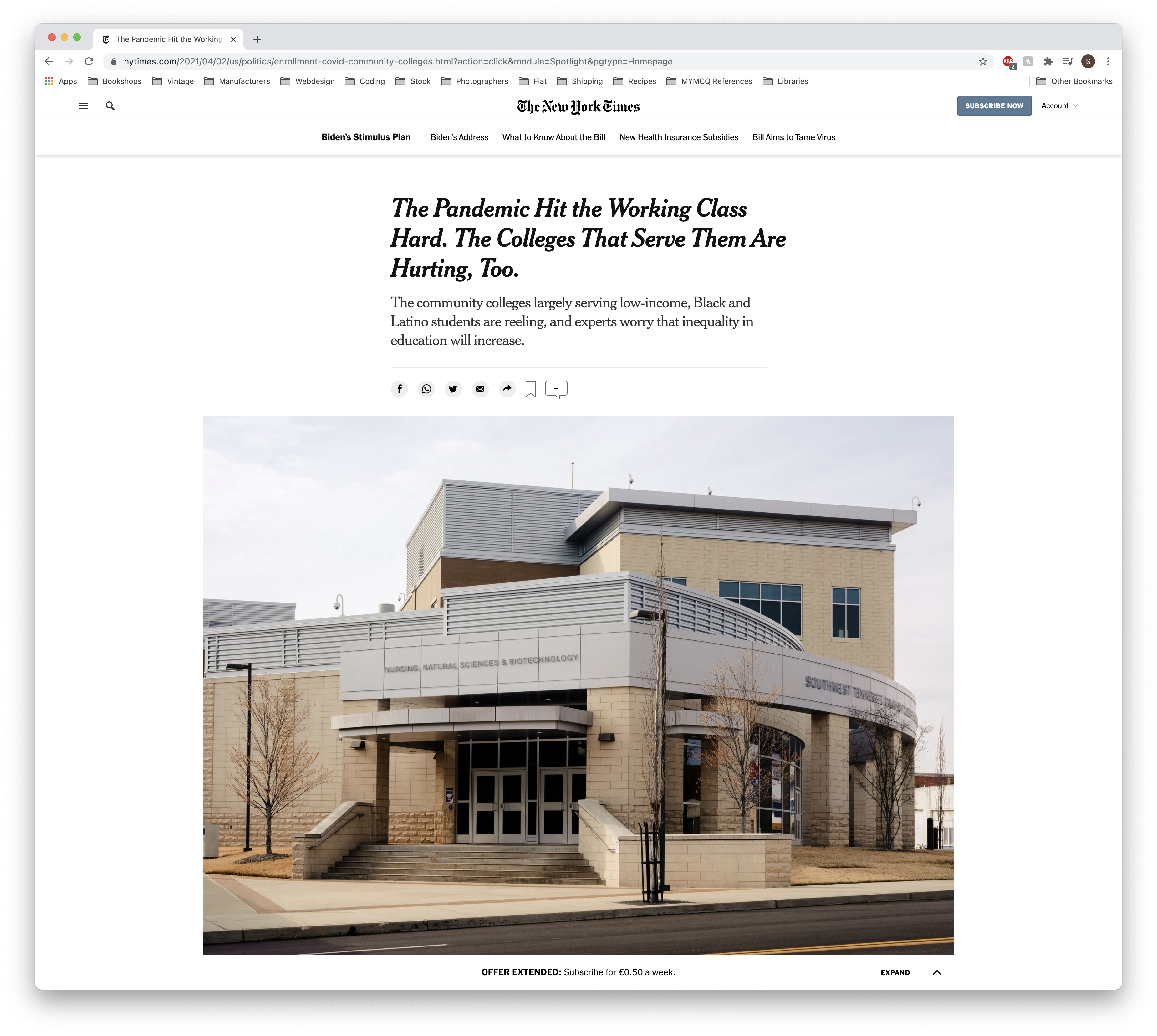1157x1036 pixels.
Task: Share article via WhatsApp icon
Action: 426,389
